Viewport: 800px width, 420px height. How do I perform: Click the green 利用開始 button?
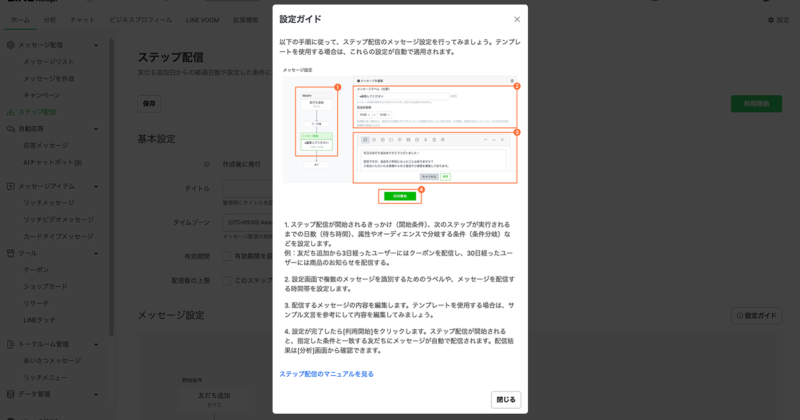(x=756, y=104)
